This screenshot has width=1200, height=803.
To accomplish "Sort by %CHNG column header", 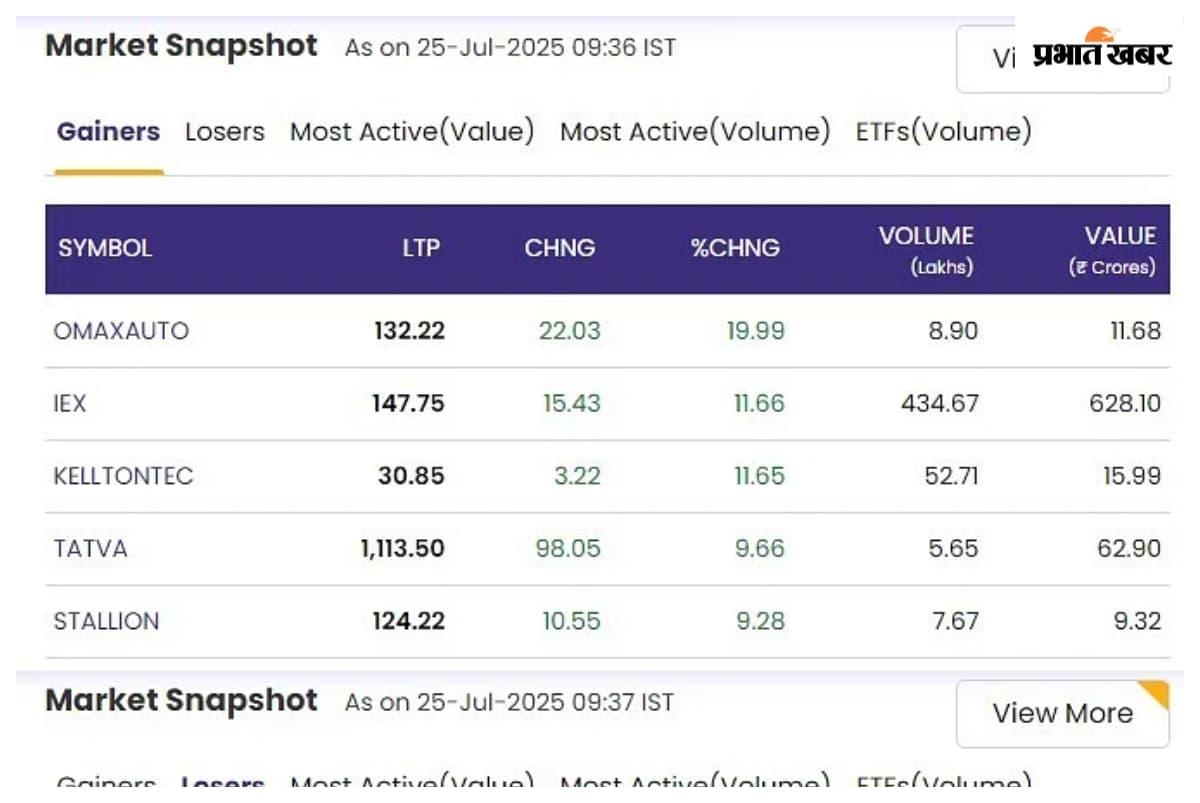I will (735, 249).
